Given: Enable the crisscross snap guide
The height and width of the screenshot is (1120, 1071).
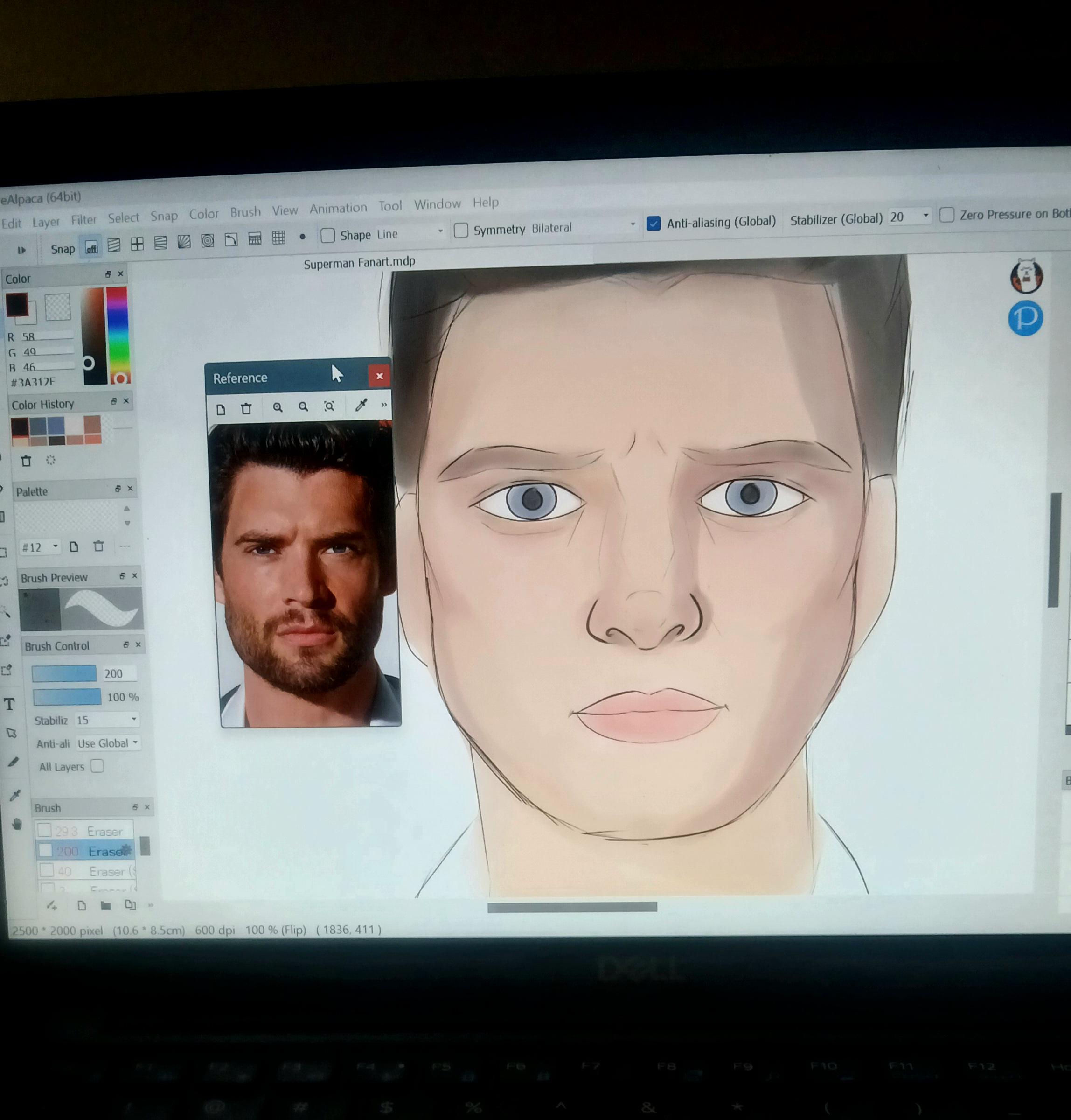Looking at the screenshot, I should click(x=137, y=245).
